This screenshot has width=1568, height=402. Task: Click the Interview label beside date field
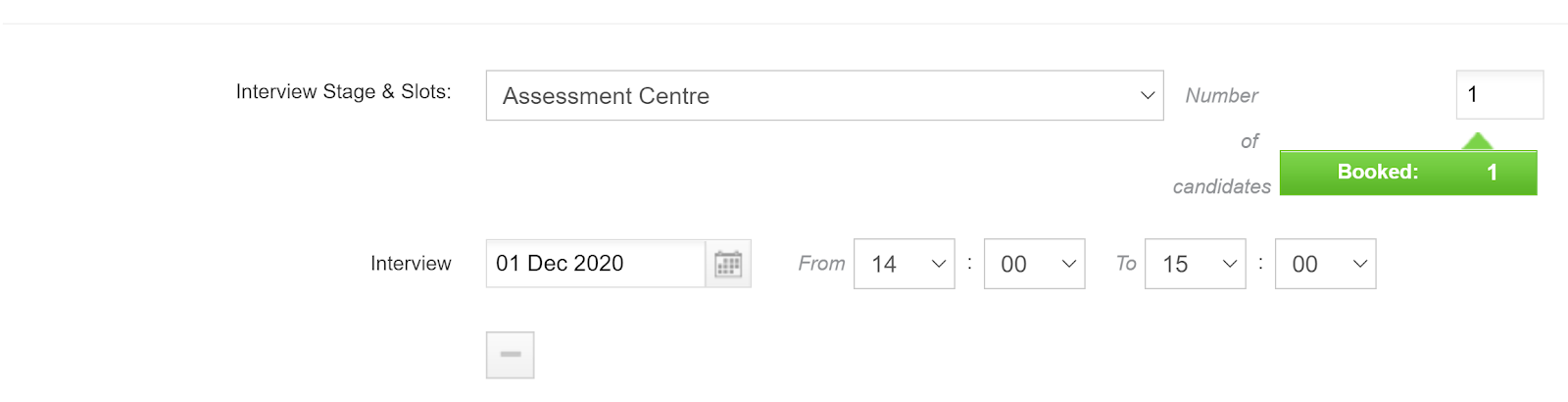(411, 263)
